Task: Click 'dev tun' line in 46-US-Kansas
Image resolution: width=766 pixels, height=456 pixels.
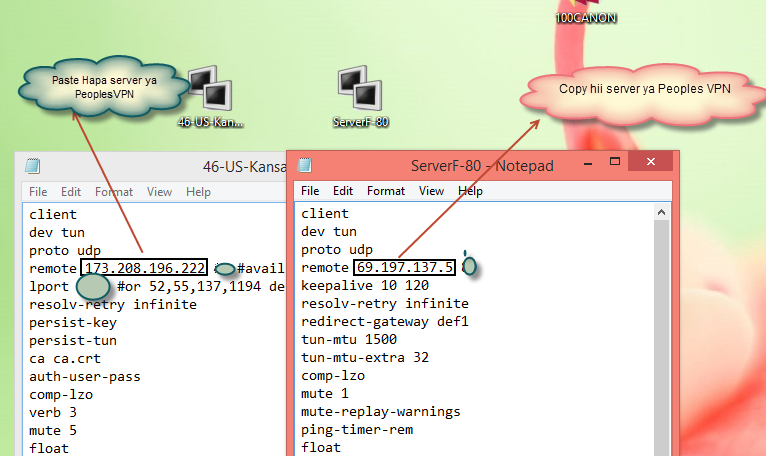Action: [57, 232]
